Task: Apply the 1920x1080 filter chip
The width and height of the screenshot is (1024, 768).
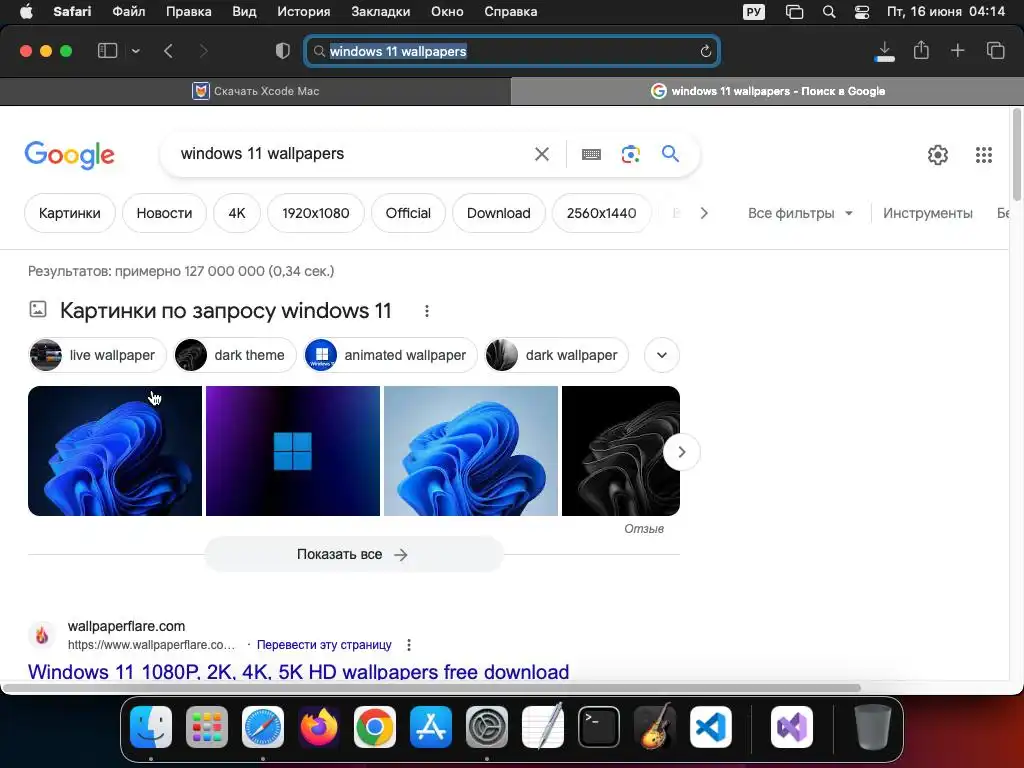Action: [x=315, y=213]
